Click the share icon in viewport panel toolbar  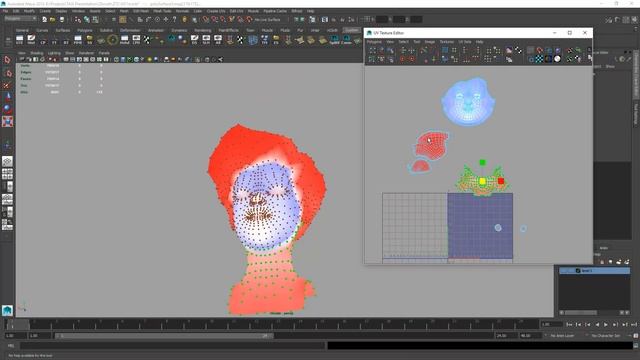pyautogui.click(x=220, y=60)
